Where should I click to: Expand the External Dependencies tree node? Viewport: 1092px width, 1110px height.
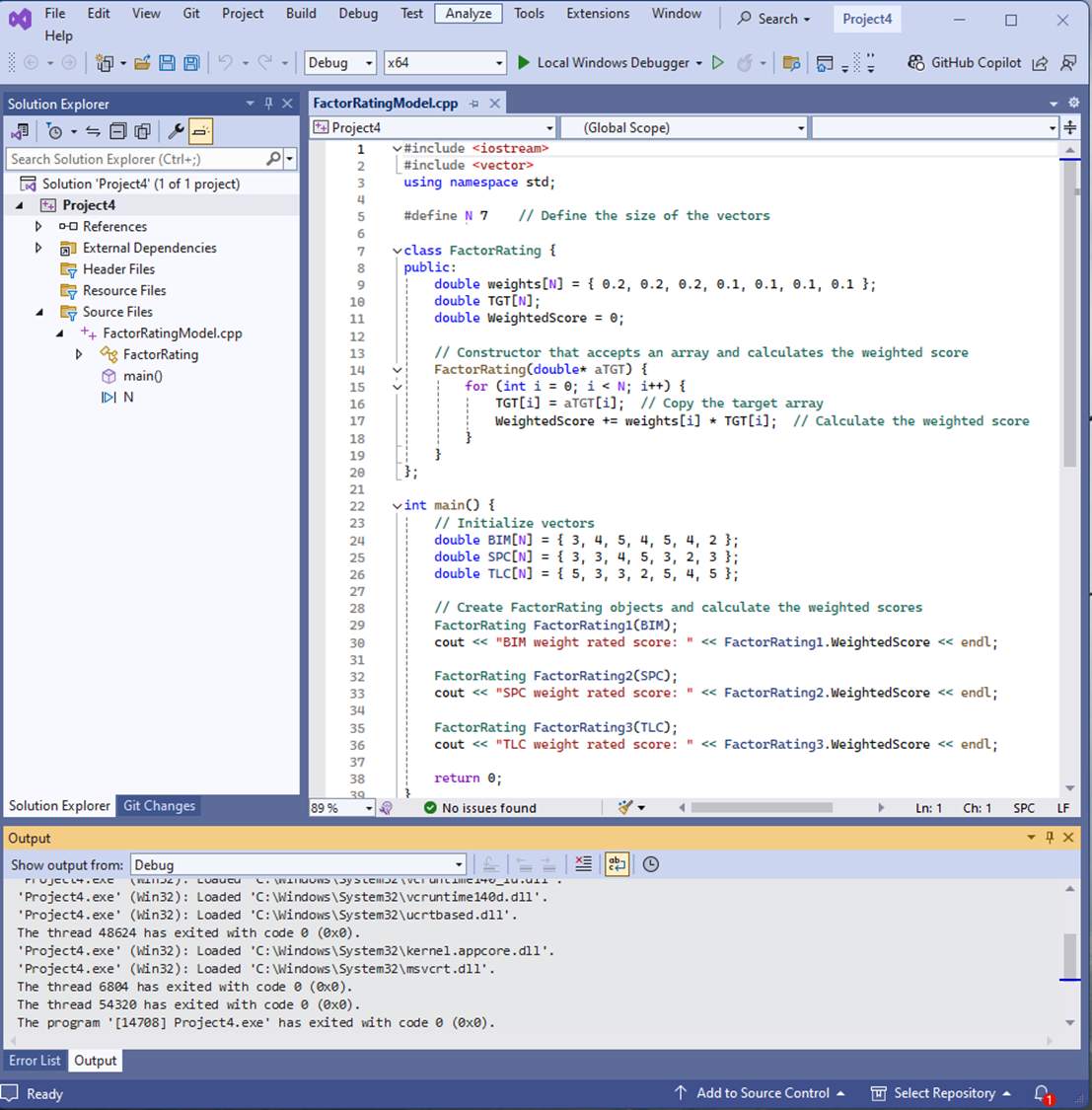pos(39,248)
